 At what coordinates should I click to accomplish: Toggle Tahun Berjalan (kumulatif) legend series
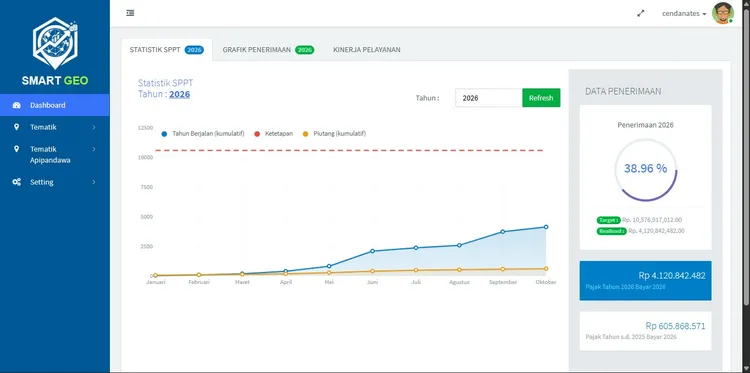(x=203, y=134)
